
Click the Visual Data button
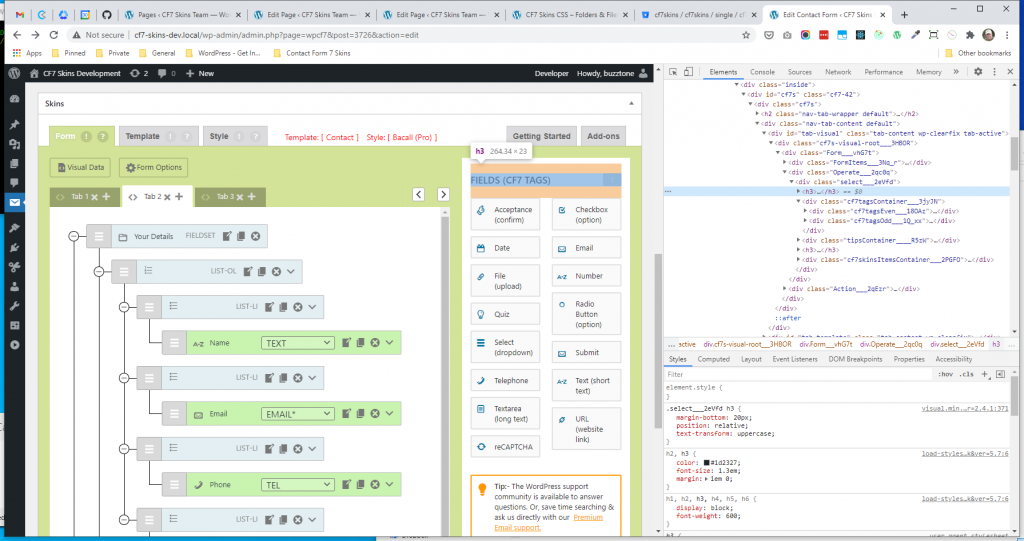pos(79,168)
